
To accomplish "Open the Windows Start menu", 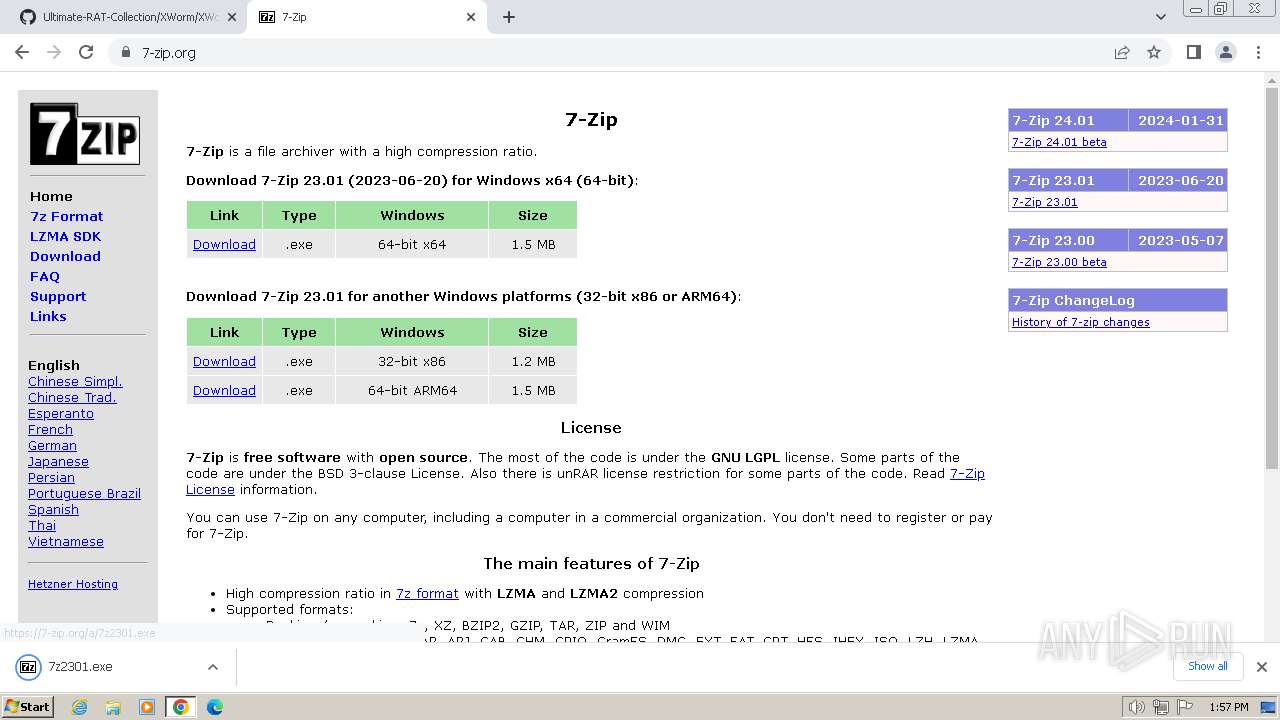I will click(x=27, y=706).
